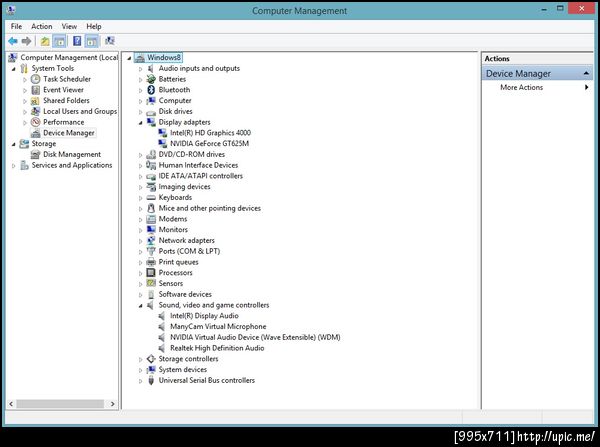Click the Keyboards category icon
The height and width of the screenshot is (447, 600).
[151, 197]
